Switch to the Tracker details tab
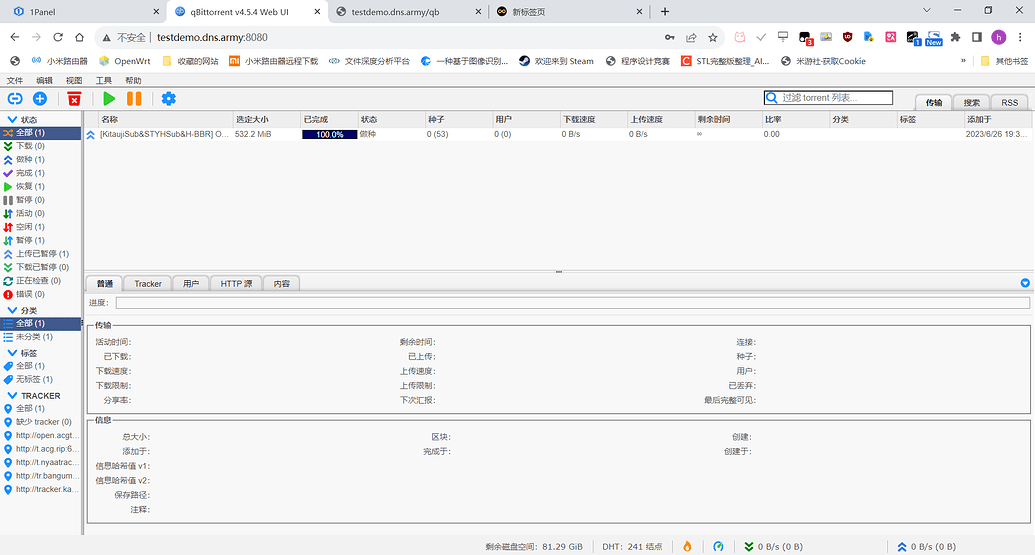1035x555 pixels. (148, 284)
